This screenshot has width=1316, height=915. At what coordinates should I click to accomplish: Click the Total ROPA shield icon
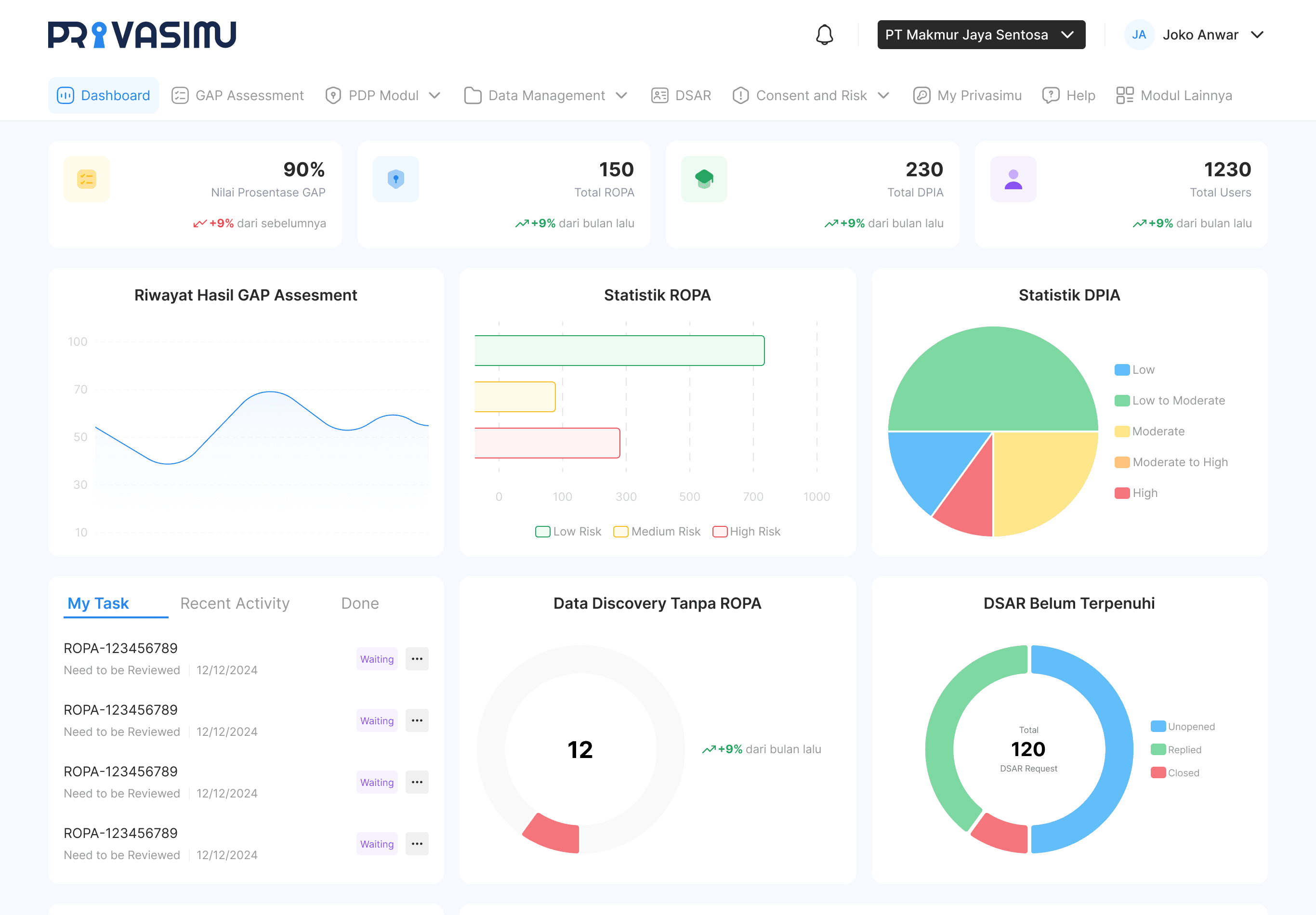pyautogui.click(x=395, y=179)
